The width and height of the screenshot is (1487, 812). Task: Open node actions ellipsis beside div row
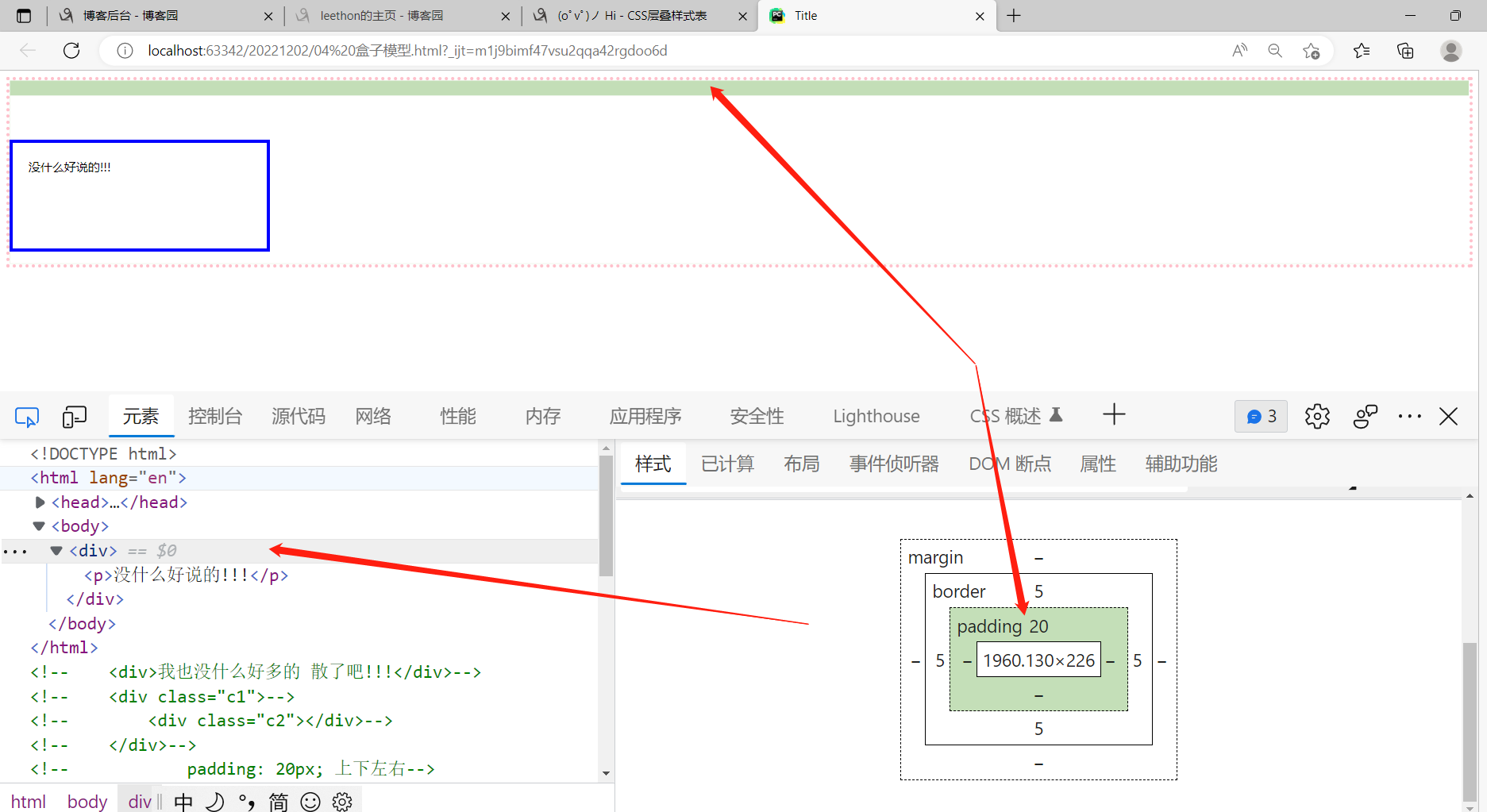15,552
